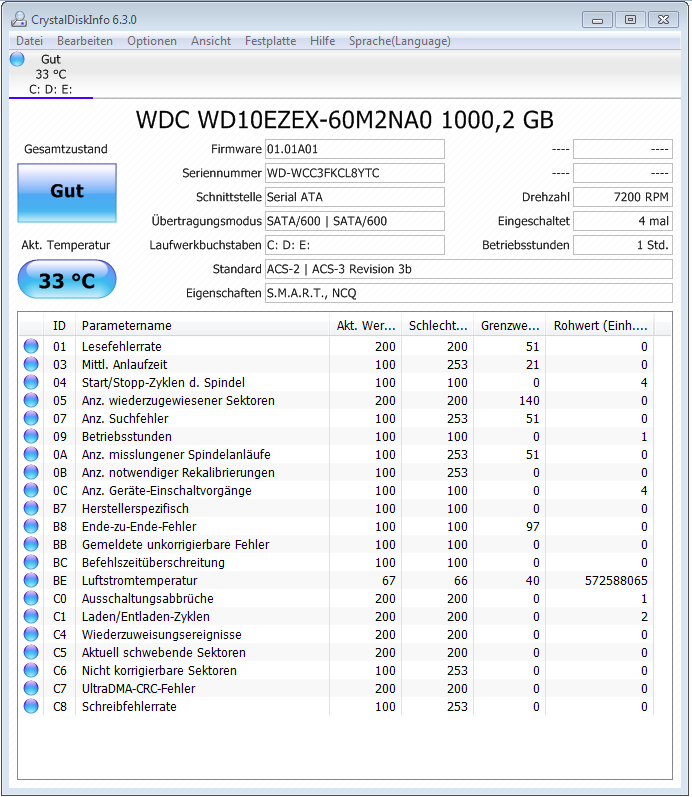Image resolution: width=692 pixels, height=797 pixels.
Task: Click status orb for Anz. misslungener Spindelanläufe
Action: click(31, 454)
